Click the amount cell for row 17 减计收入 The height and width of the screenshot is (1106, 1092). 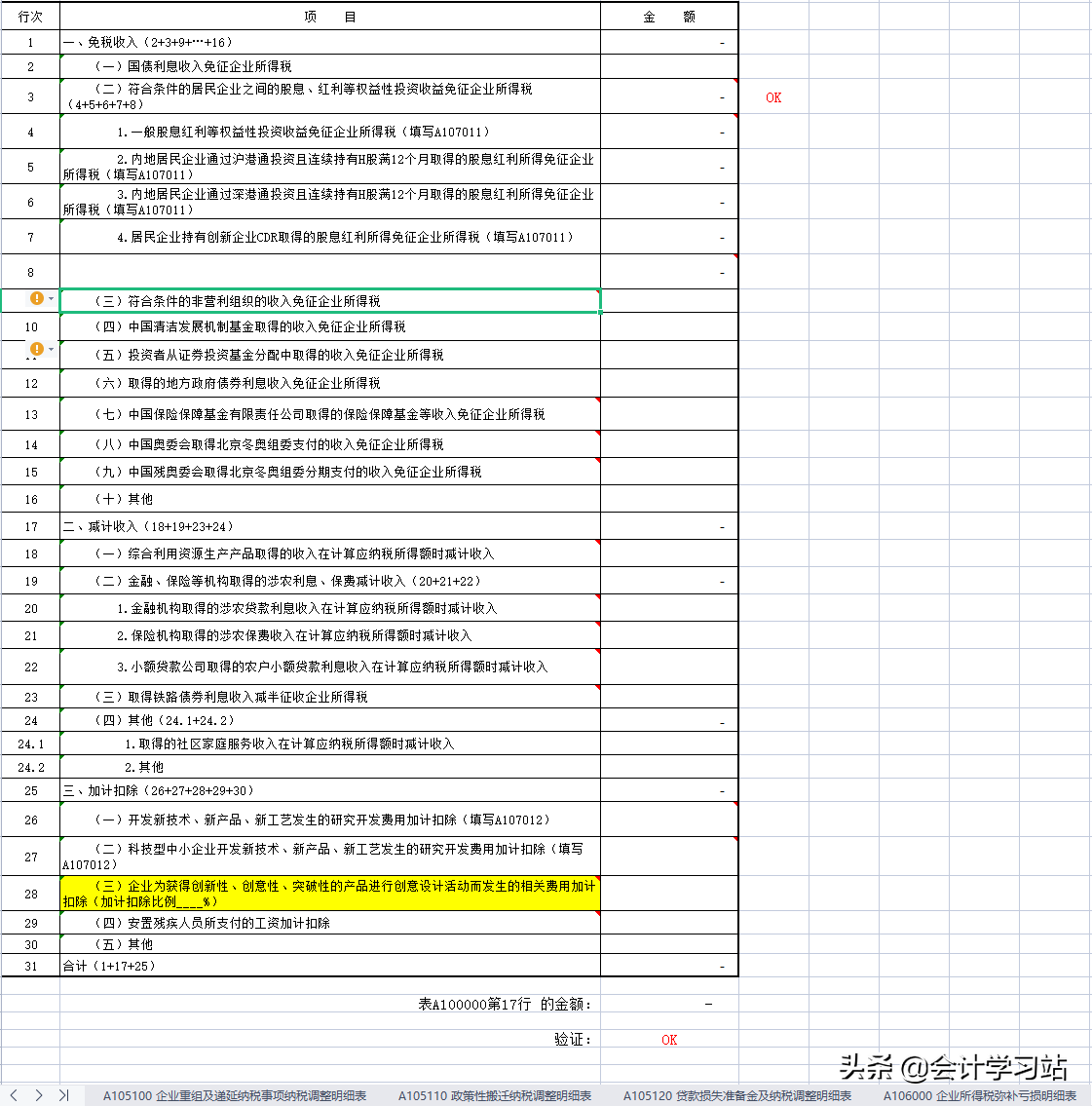(668, 526)
